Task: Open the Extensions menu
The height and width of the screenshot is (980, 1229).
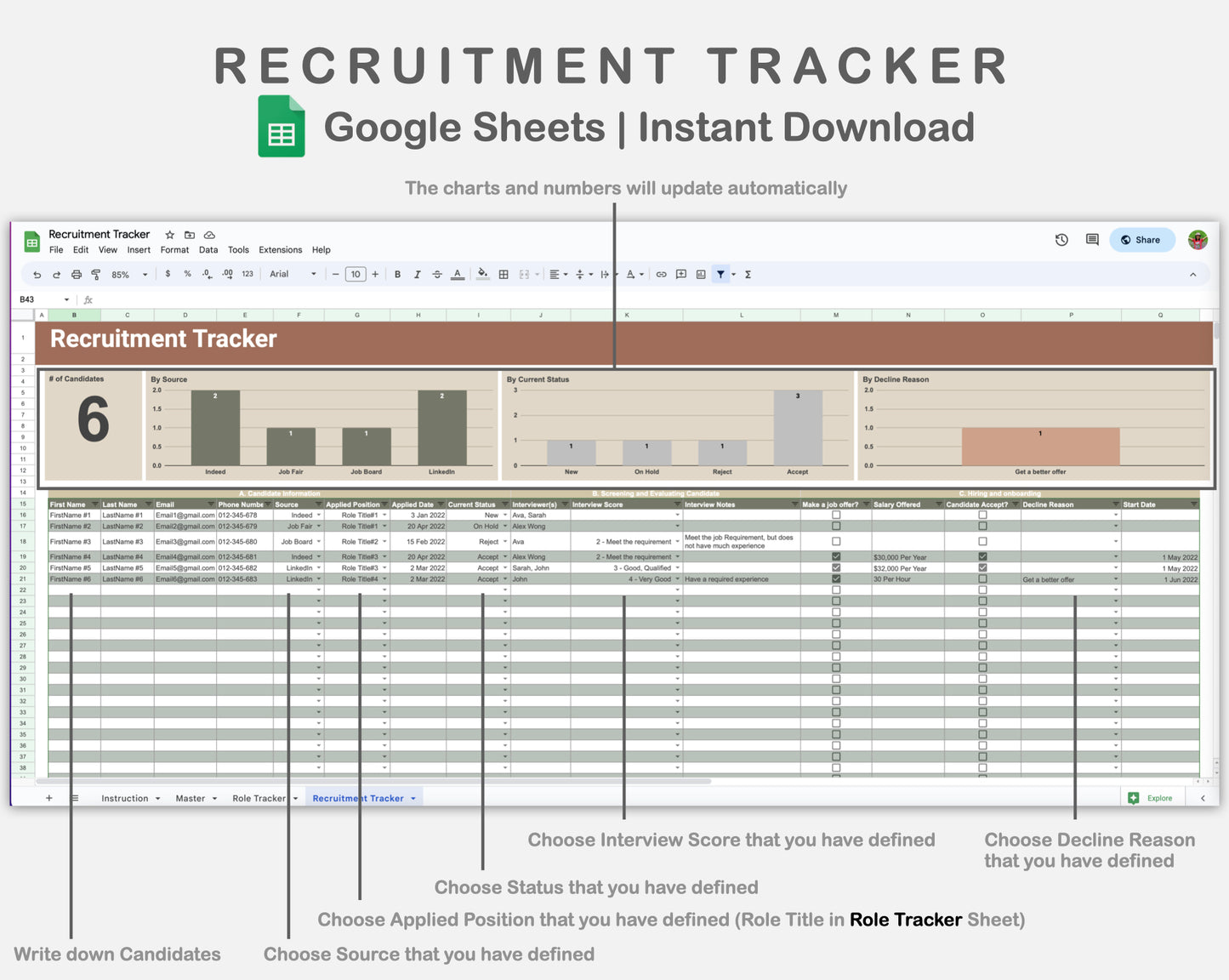Action: click(x=281, y=249)
